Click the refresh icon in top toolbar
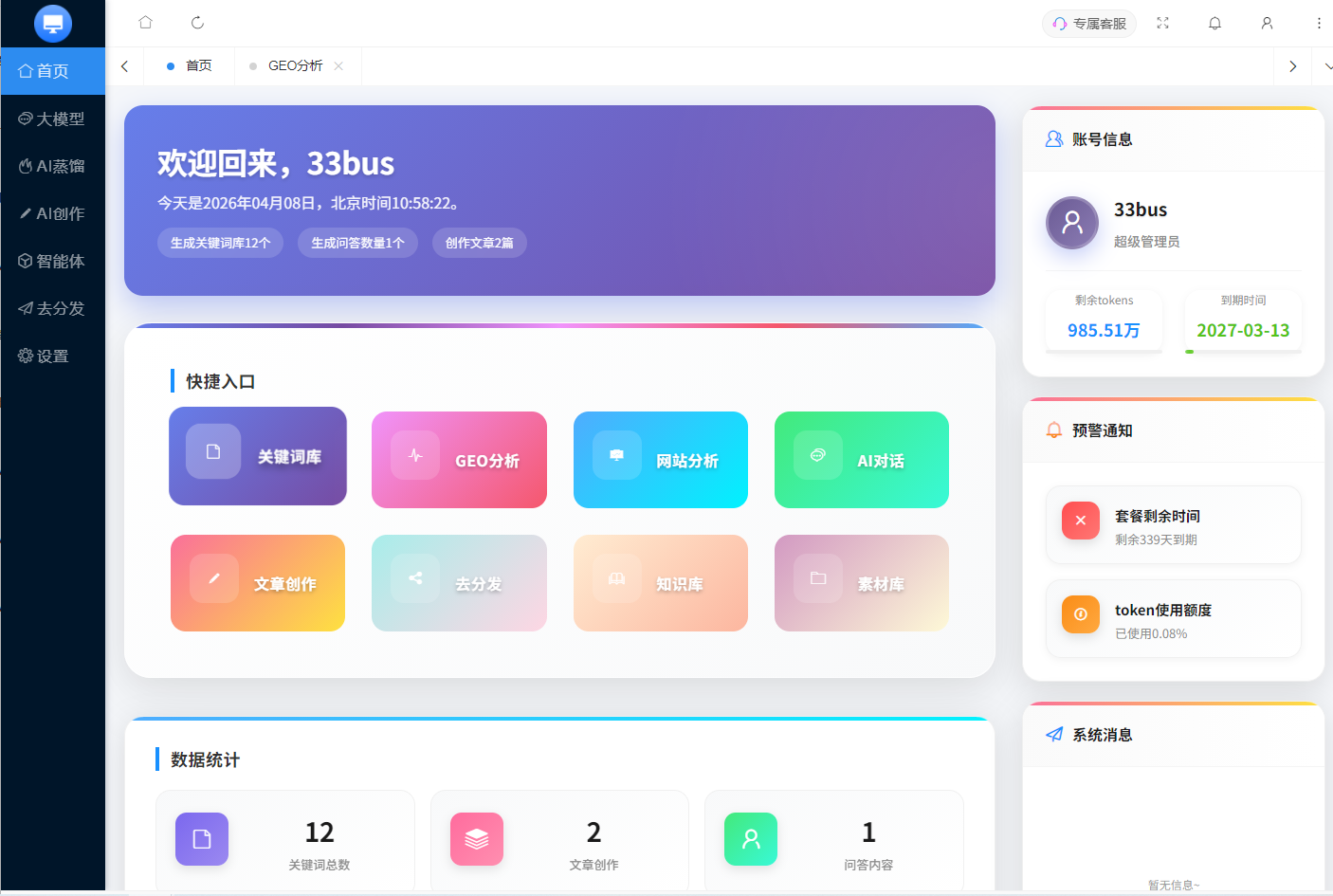This screenshot has width=1333, height=896. [197, 23]
